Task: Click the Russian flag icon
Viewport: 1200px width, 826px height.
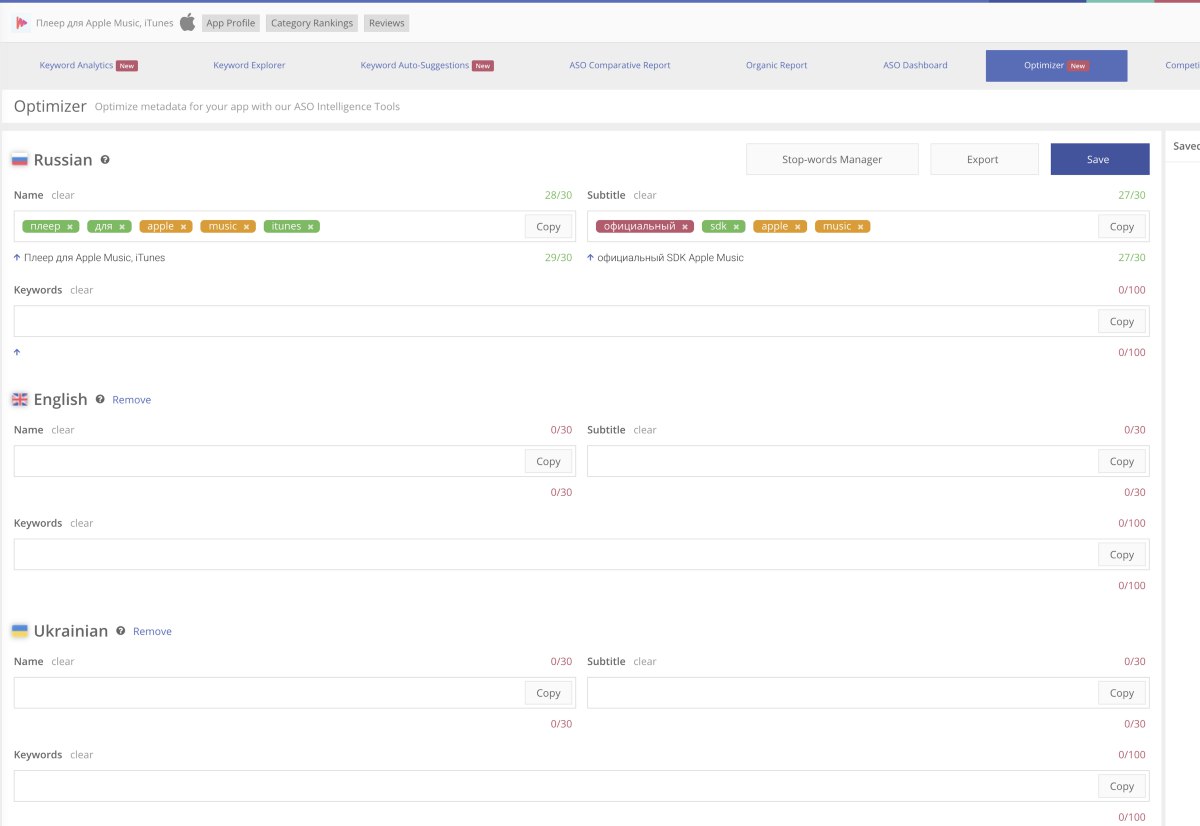Action: click(19, 160)
